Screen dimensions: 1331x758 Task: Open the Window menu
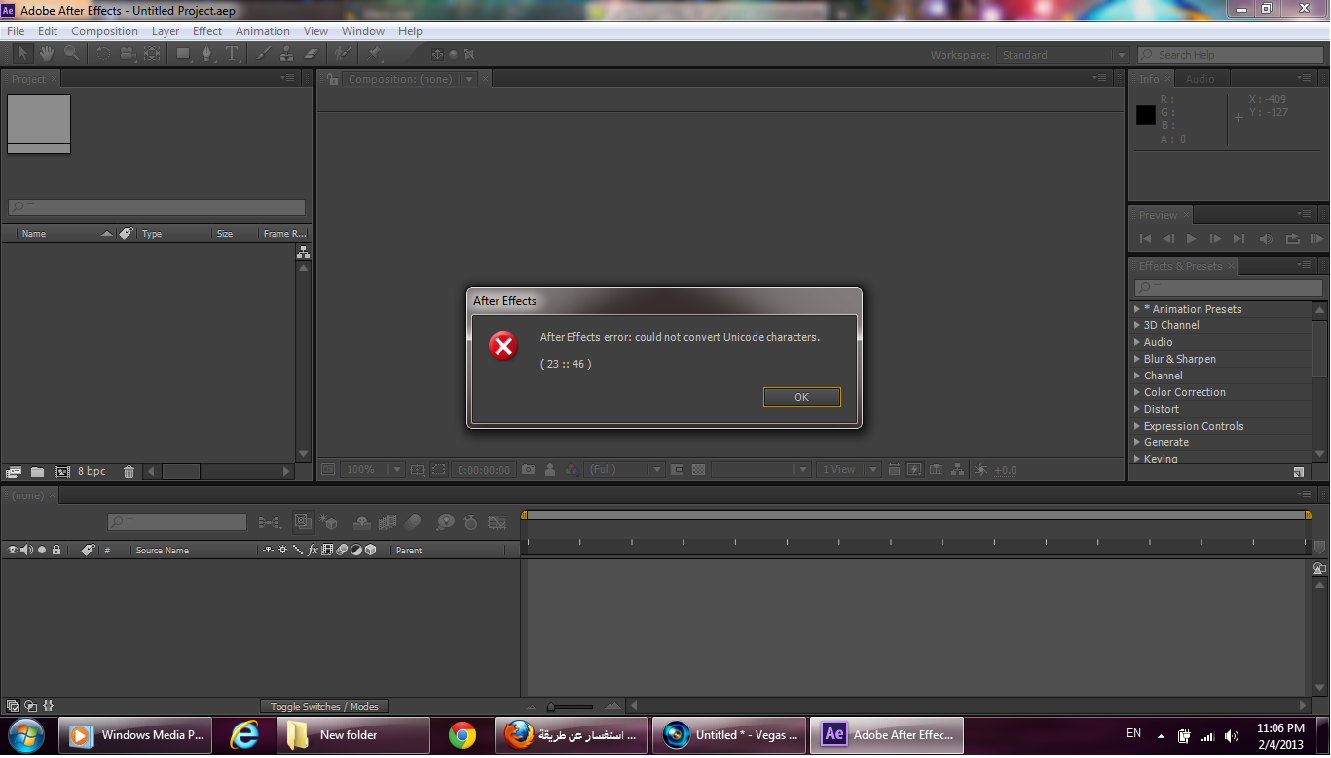pyautogui.click(x=363, y=31)
